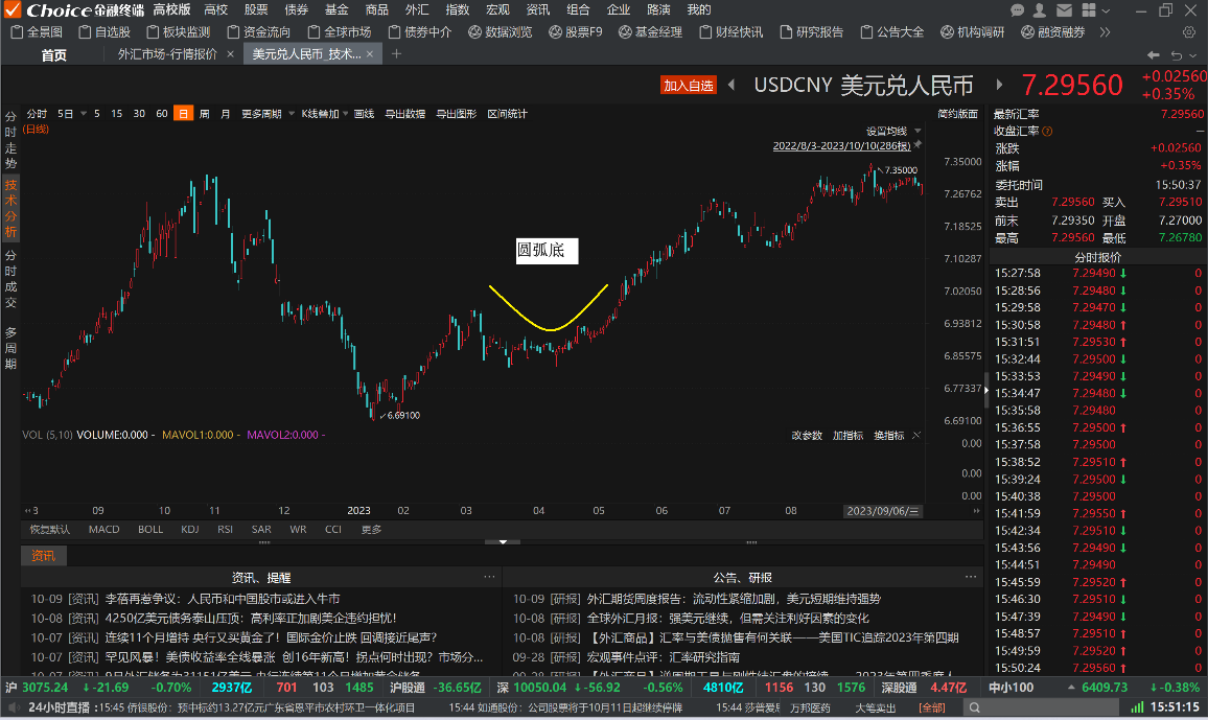The image size is (1208, 720).
Task: Open 债券中介 bond broker tool
Action: point(419,32)
